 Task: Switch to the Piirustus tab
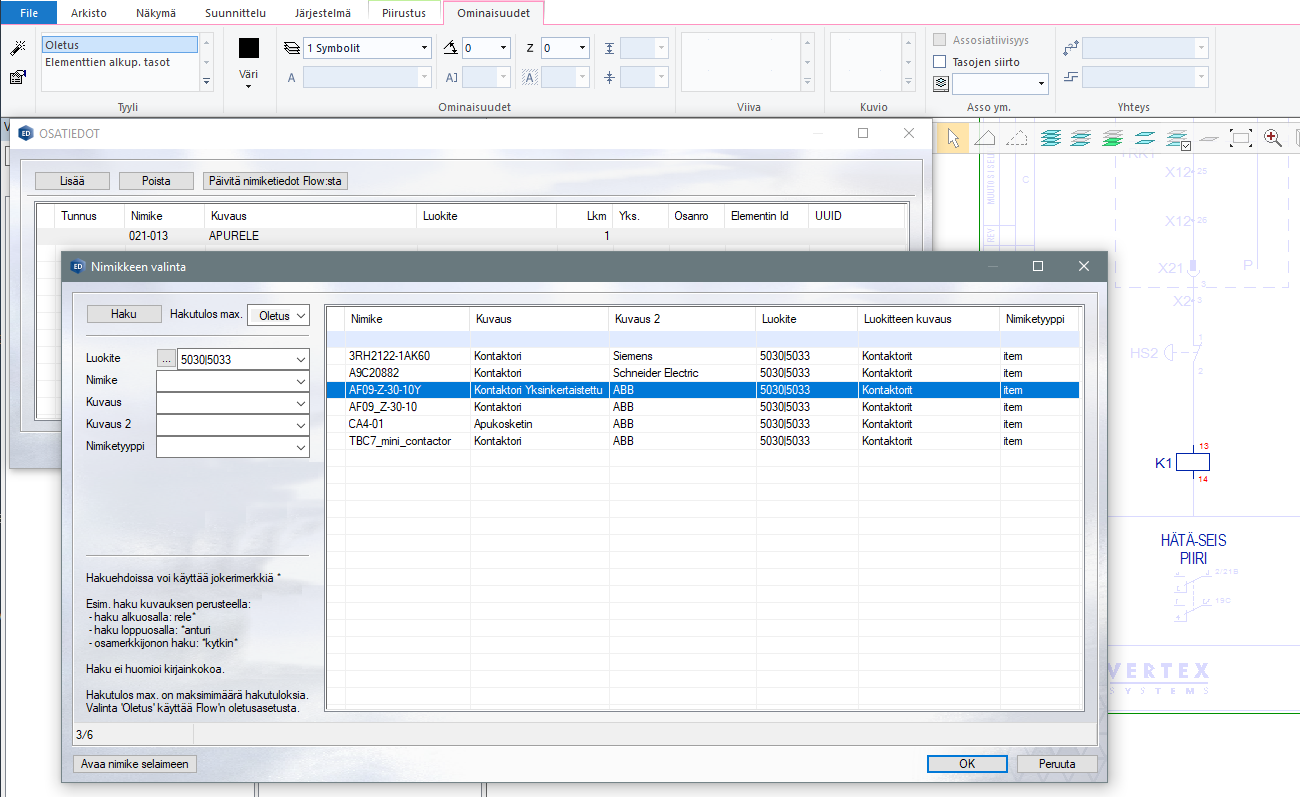pyautogui.click(x=405, y=13)
